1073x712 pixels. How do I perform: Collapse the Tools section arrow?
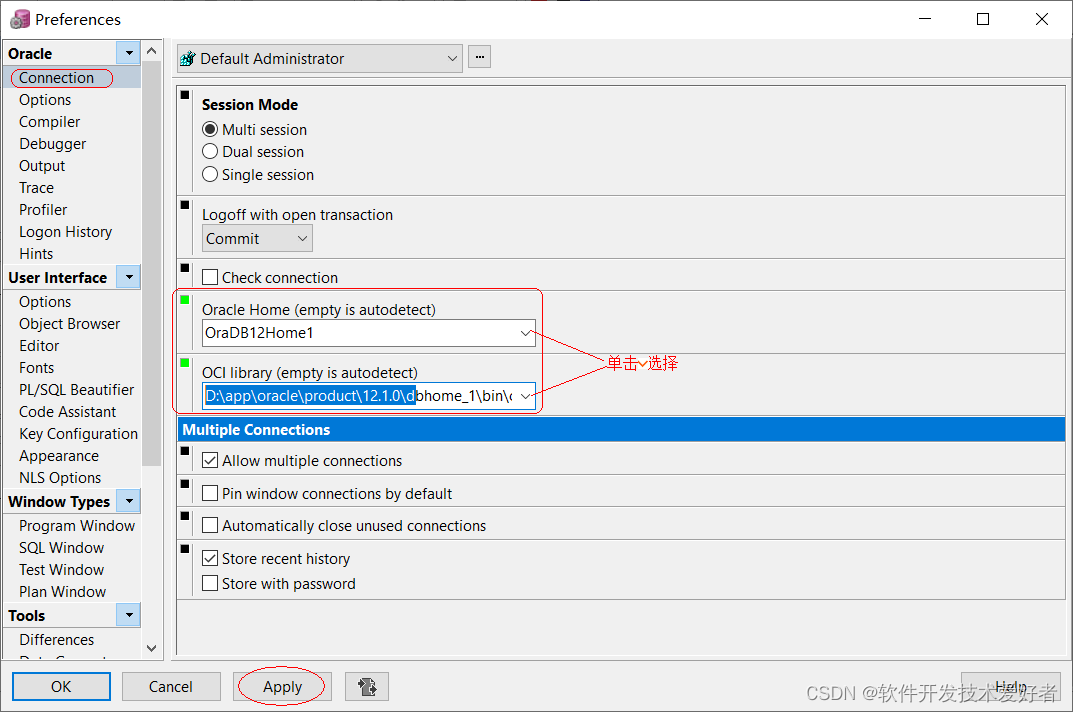[129, 615]
